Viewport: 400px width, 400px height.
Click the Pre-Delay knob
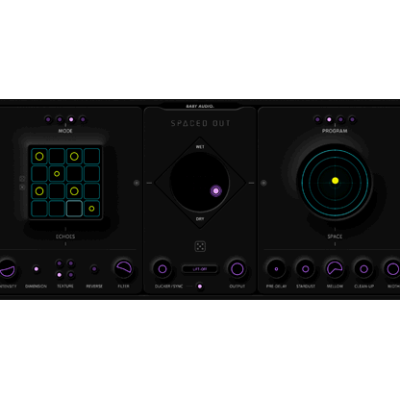coord(276,269)
